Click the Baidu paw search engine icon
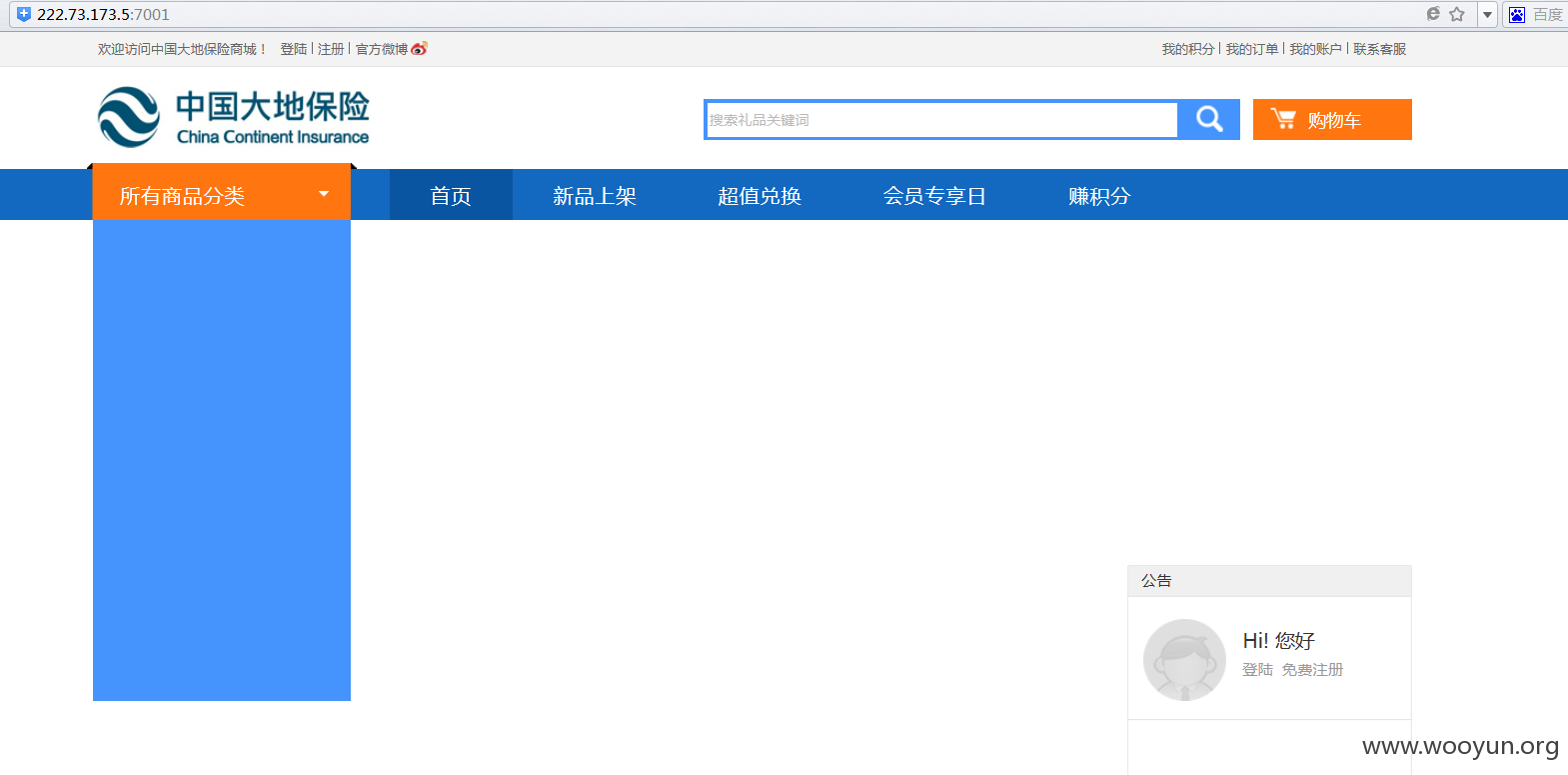This screenshot has height=775, width=1568. 1517,14
